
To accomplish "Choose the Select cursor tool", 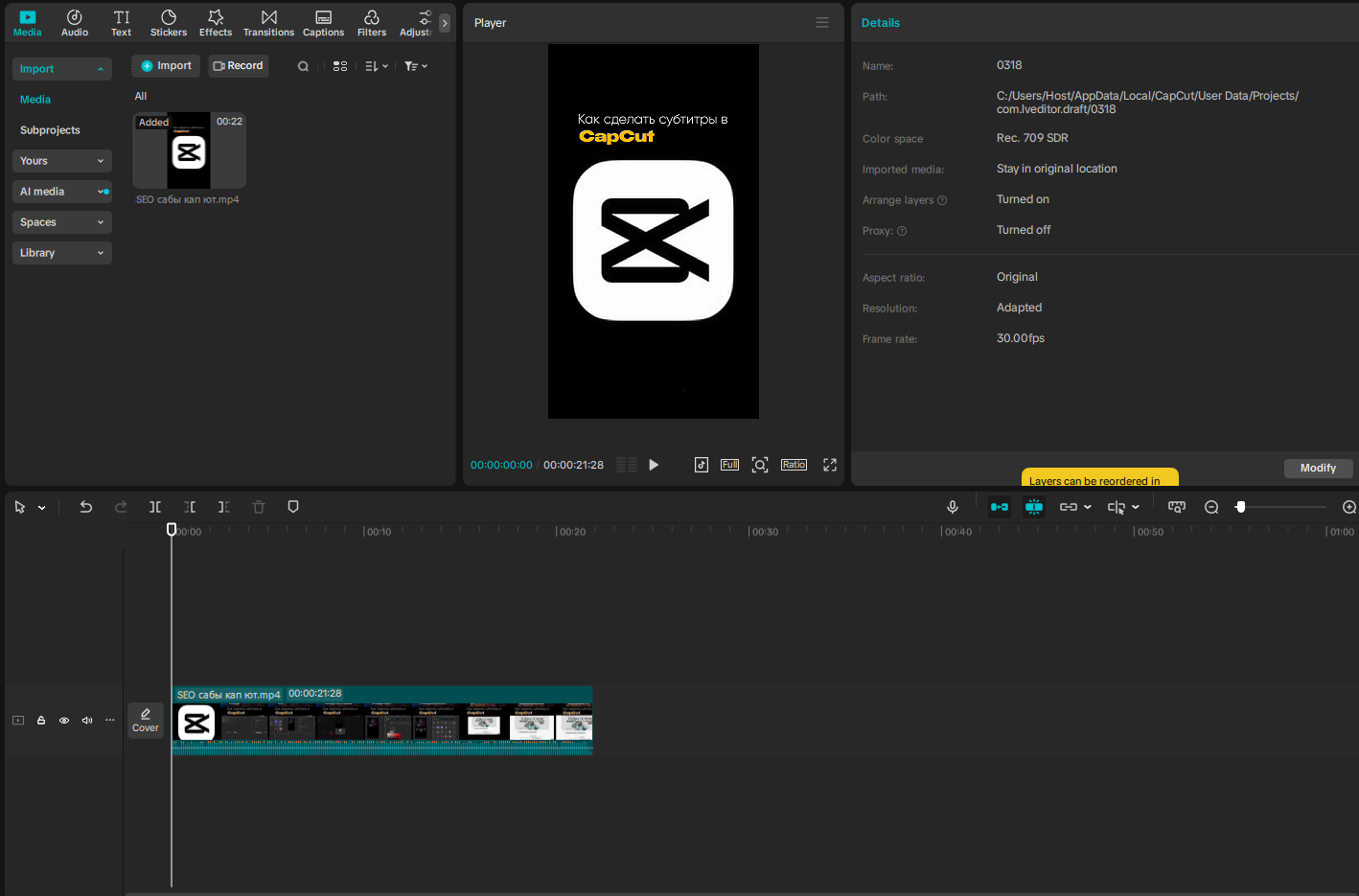I will (20, 507).
